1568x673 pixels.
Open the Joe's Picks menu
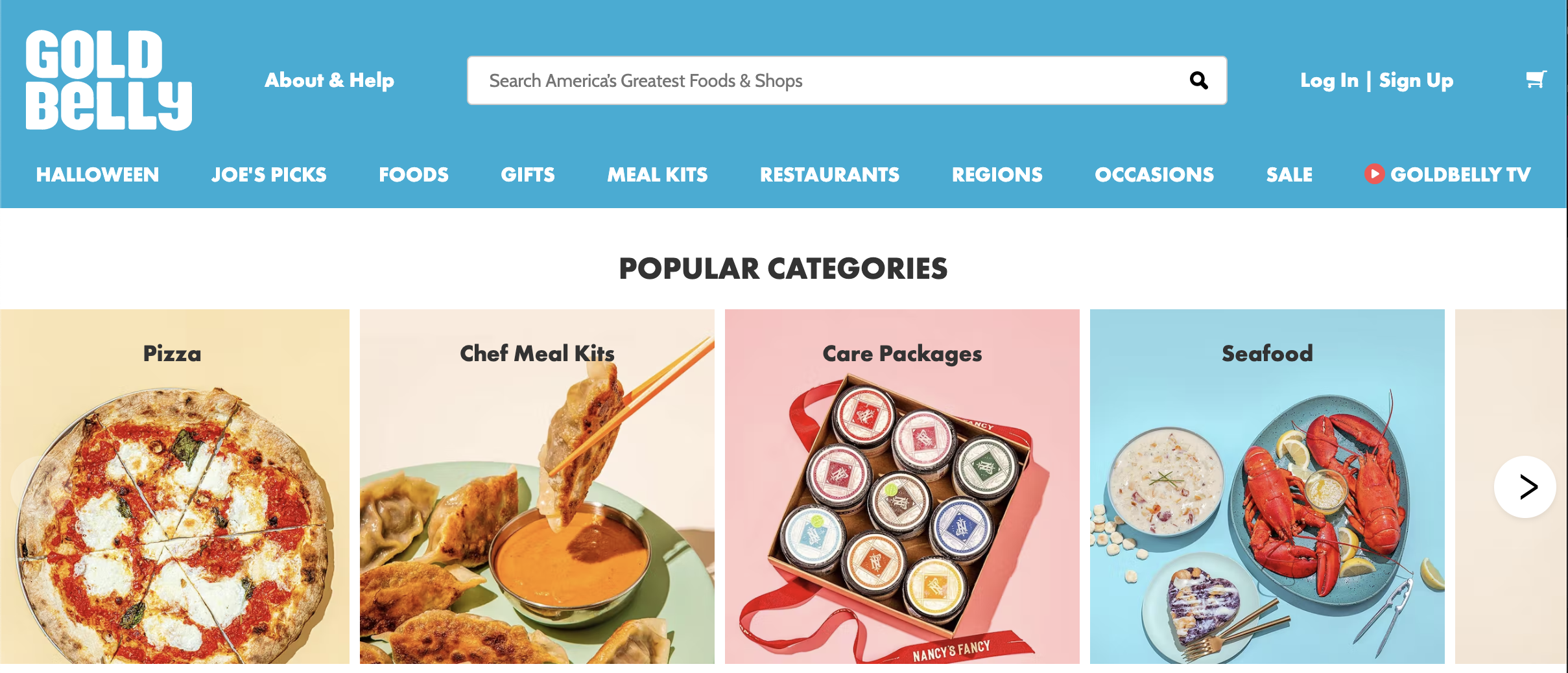(268, 174)
